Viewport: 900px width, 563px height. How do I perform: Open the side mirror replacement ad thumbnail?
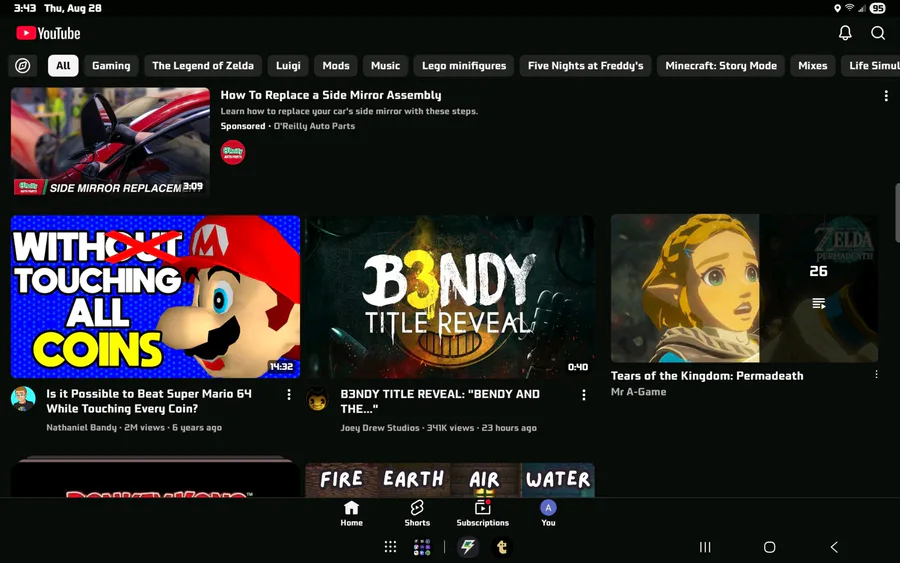(110, 142)
